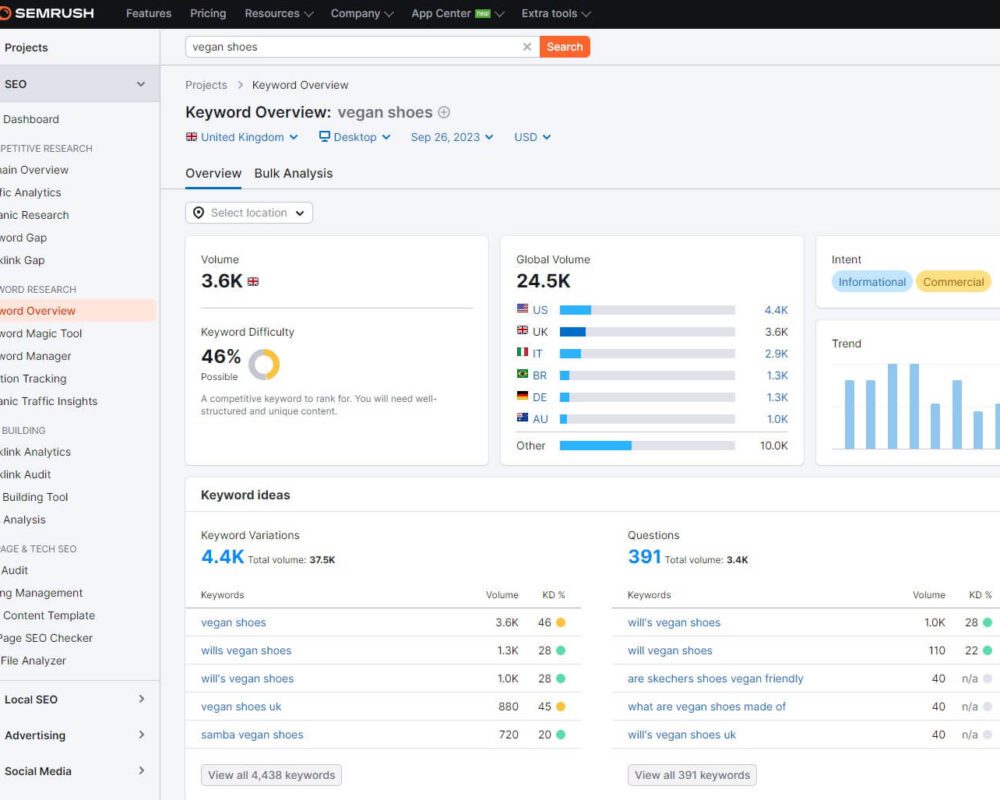The width and height of the screenshot is (1000, 800).
Task: Click the US flag in Global Volume
Action: pos(522,309)
